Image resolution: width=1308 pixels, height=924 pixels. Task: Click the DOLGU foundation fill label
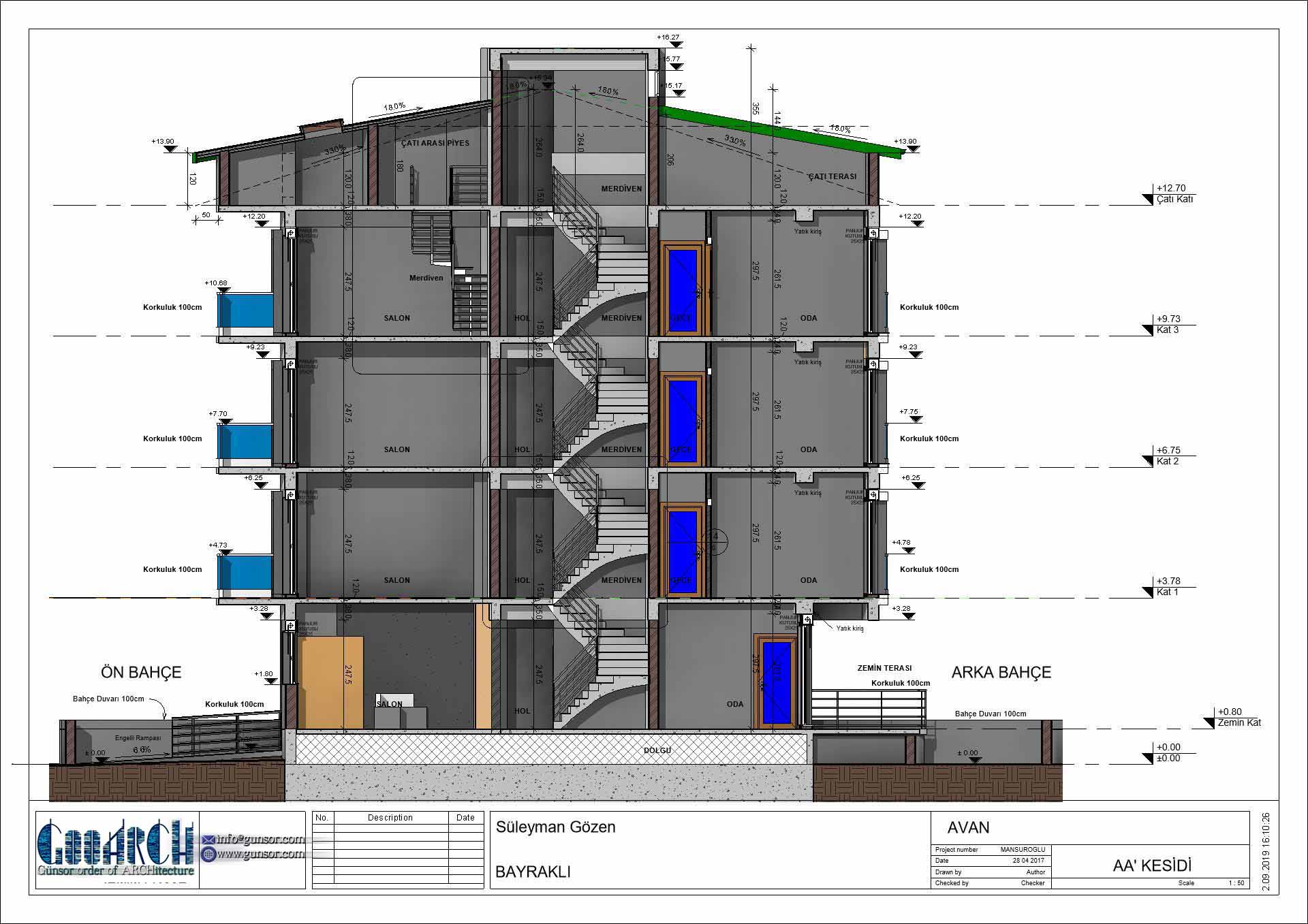[657, 750]
